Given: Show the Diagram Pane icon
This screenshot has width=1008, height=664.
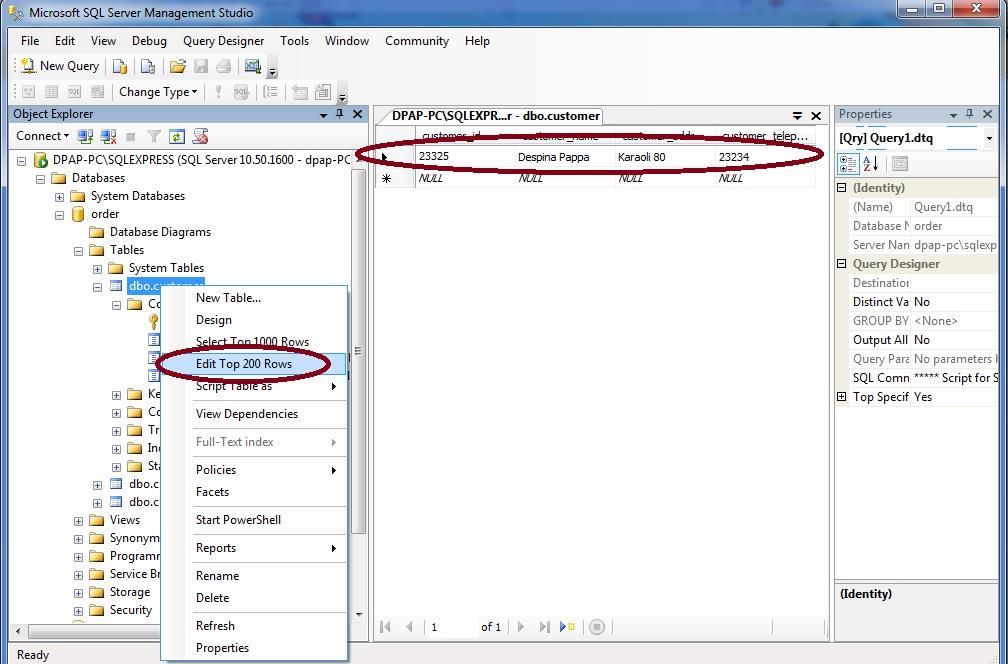Looking at the screenshot, I should coord(28,92).
